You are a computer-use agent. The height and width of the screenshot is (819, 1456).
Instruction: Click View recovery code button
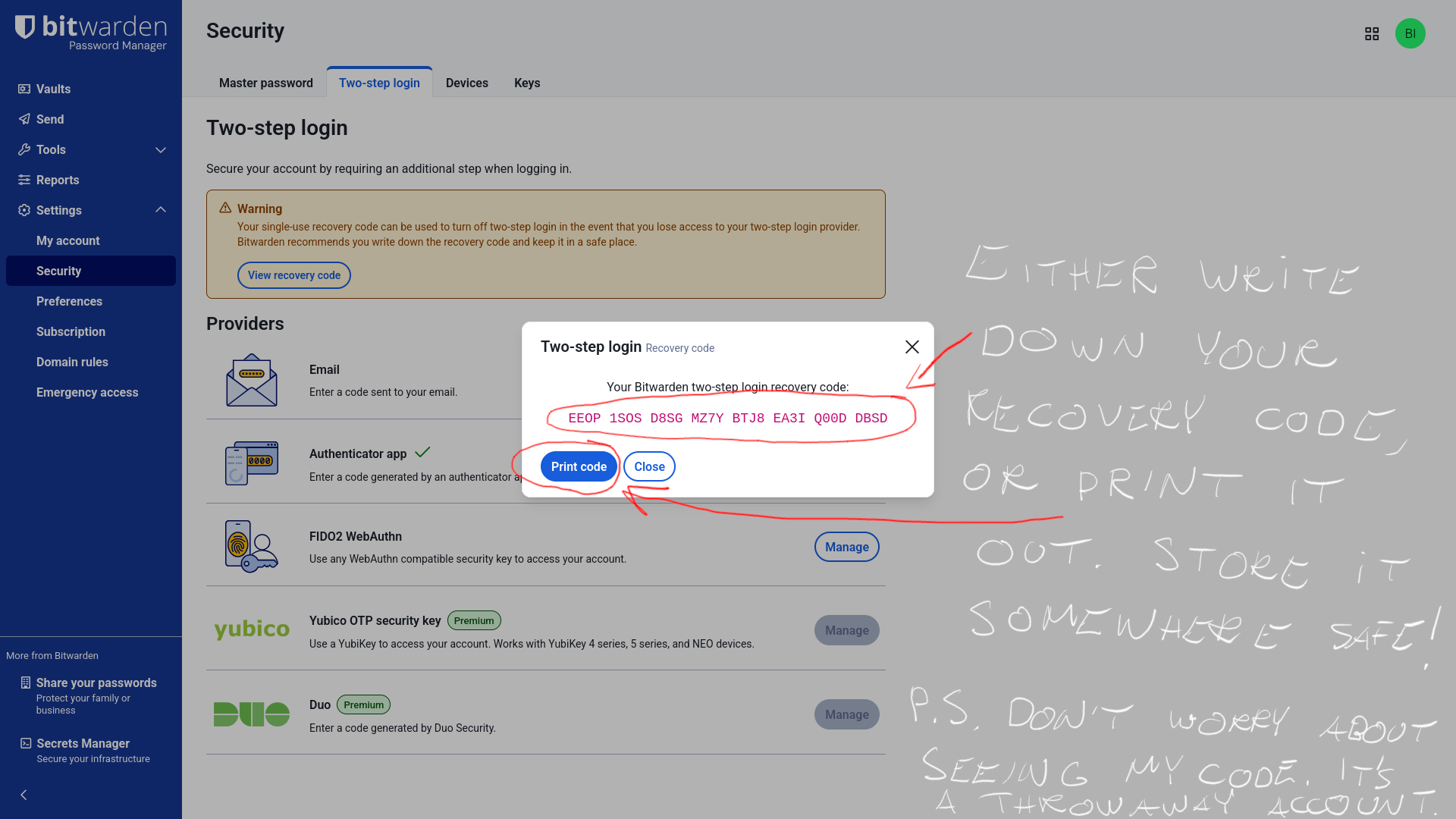(294, 275)
